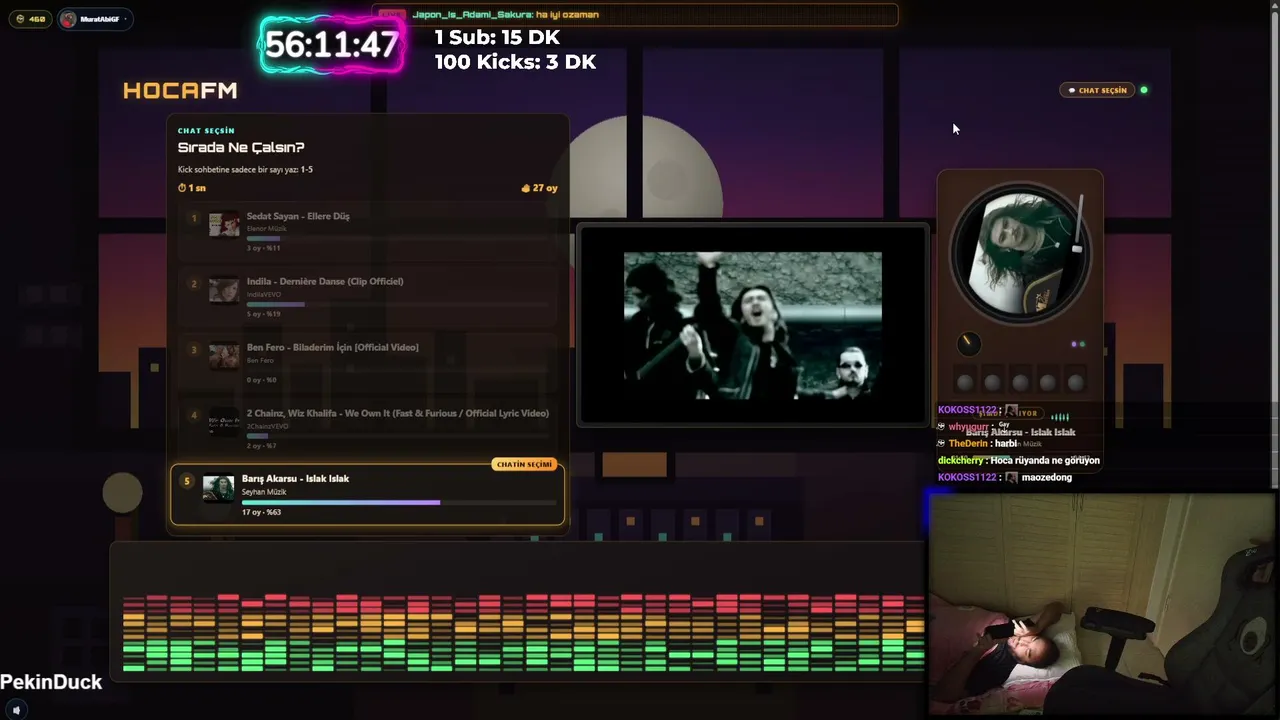
Task: Click the number 3 badge in poll
Action: (194, 349)
